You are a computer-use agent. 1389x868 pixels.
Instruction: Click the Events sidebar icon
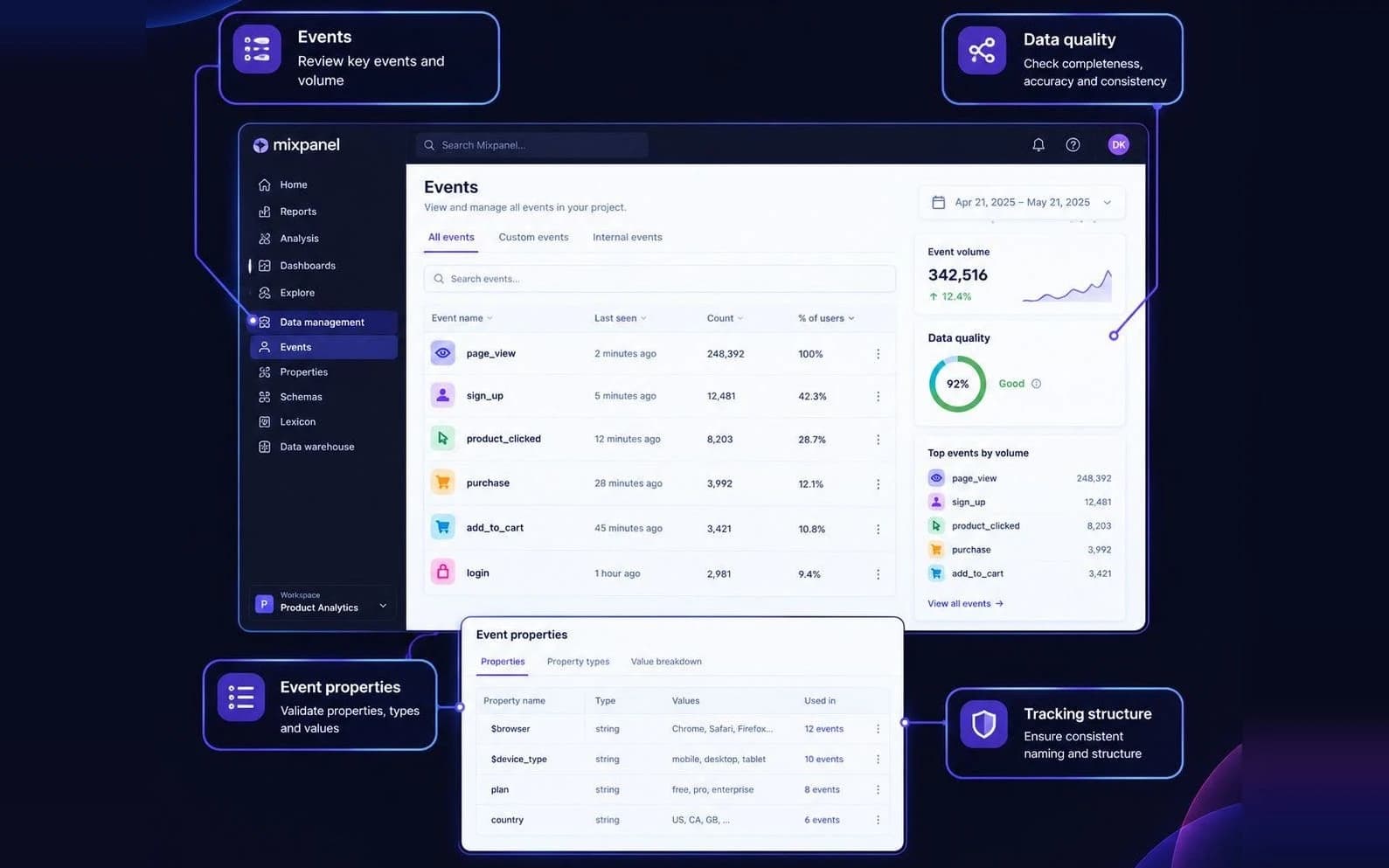click(264, 347)
